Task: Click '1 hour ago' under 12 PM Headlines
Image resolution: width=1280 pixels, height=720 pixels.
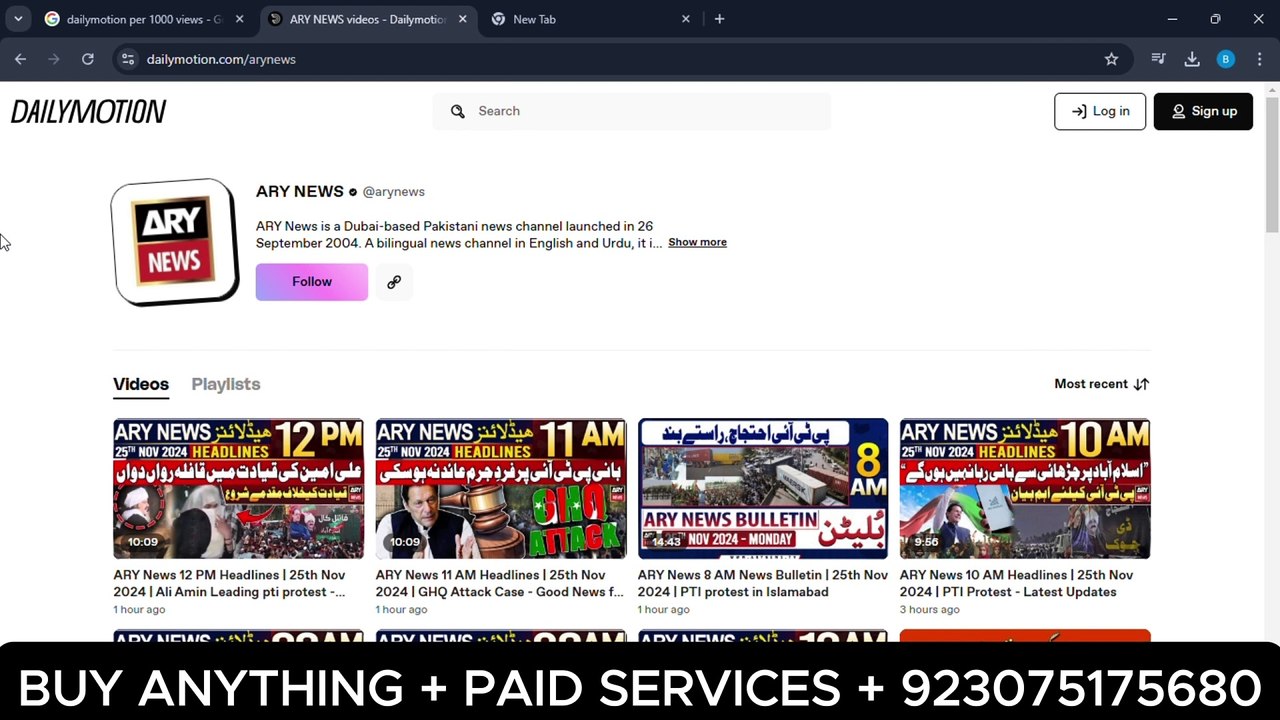Action: [139, 609]
